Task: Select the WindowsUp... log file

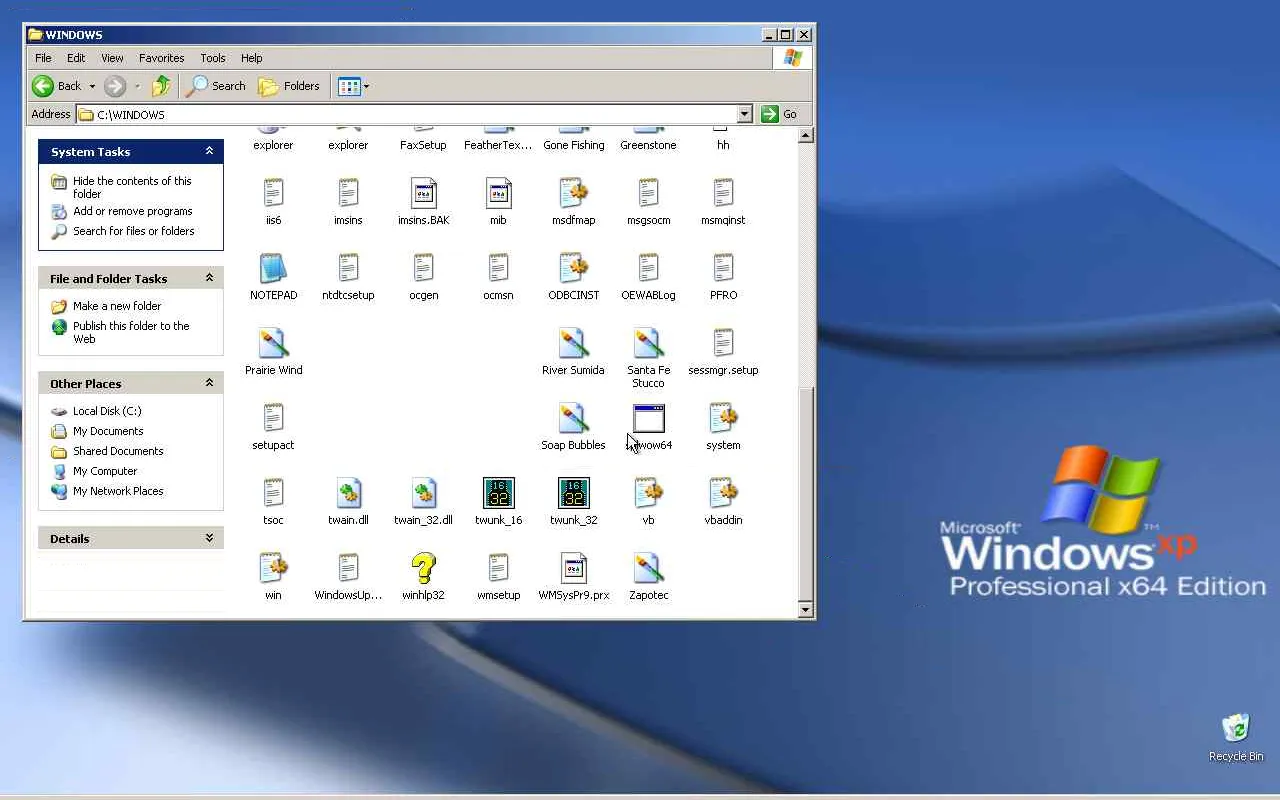Action: pyautogui.click(x=348, y=568)
